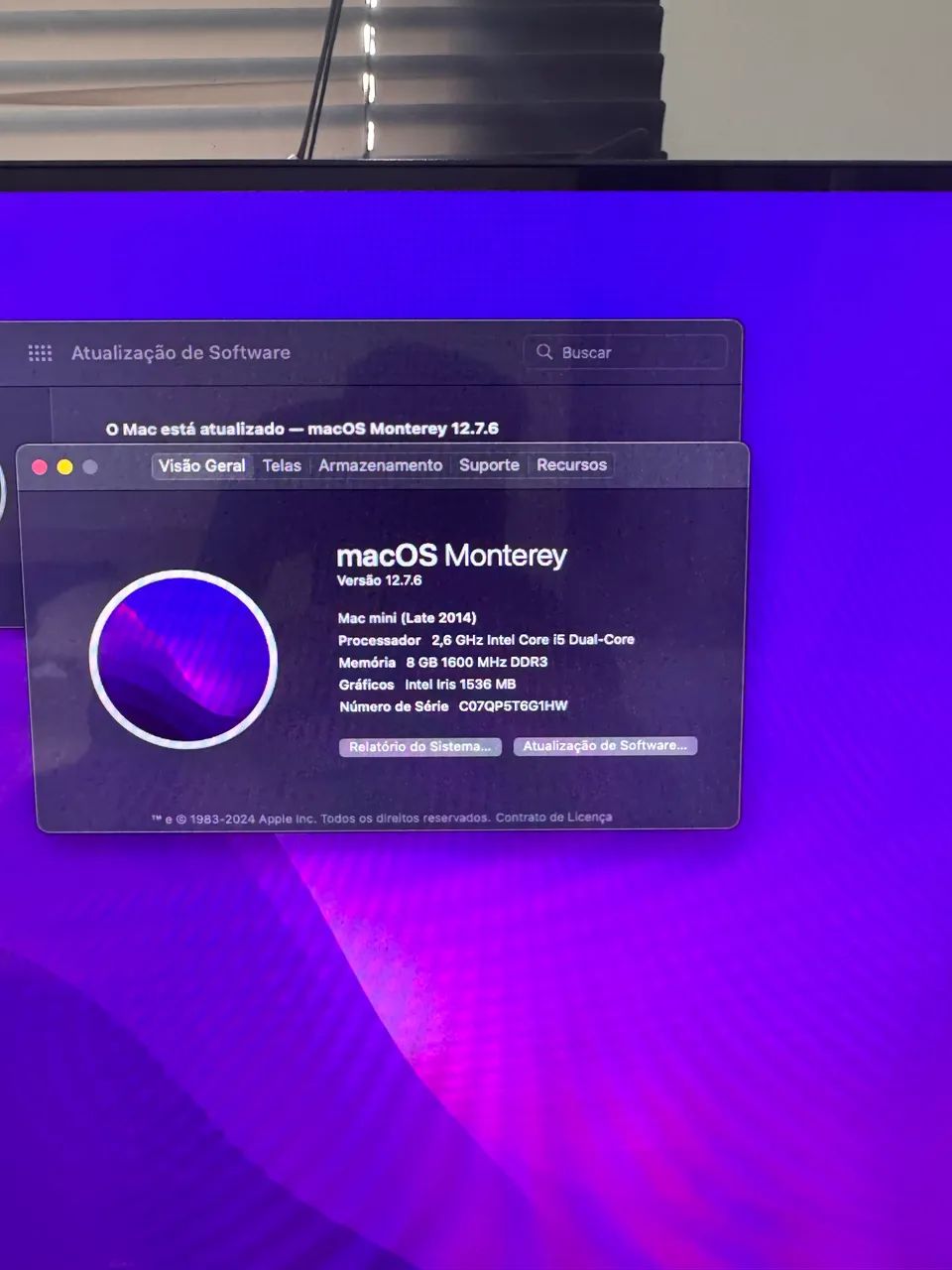Viewport: 952px width, 1270px height.
Task: Click the serial number C07QP5T6G1HW
Action: pyautogui.click(x=513, y=706)
